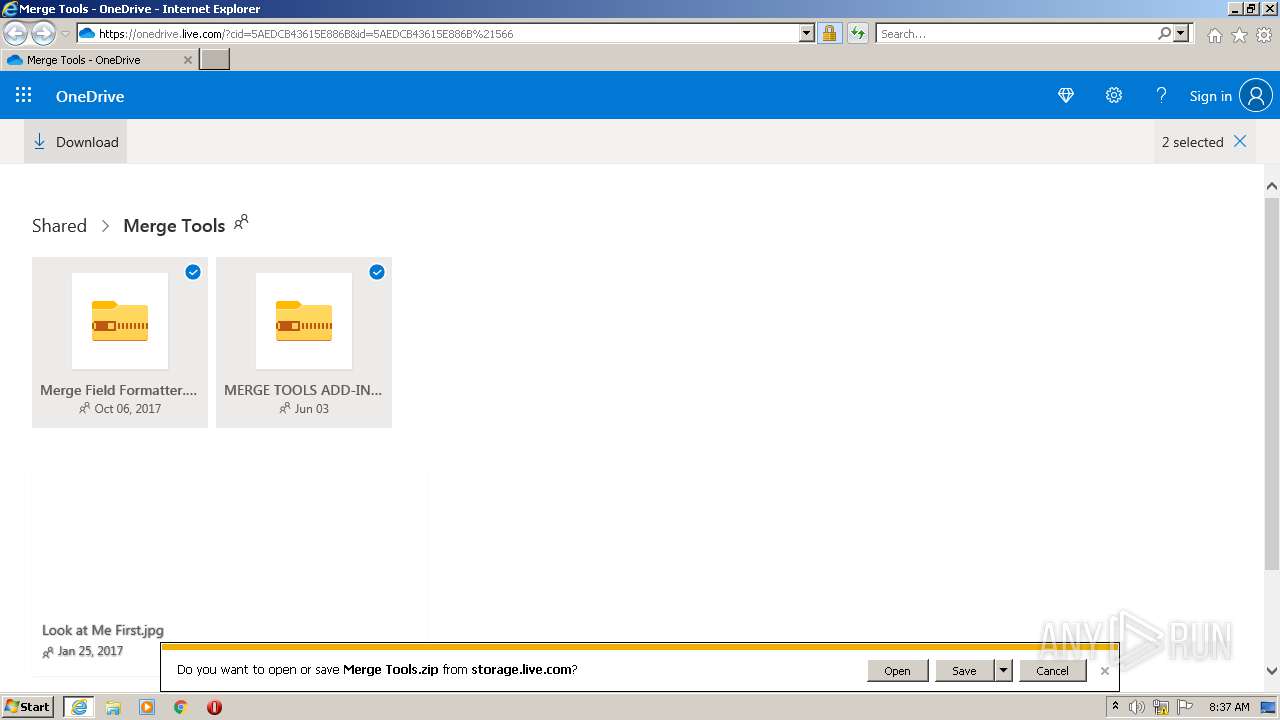Click Open in the download bar
The height and width of the screenshot is (720, 1280).
pyautogui.click(x=897, y=670)
